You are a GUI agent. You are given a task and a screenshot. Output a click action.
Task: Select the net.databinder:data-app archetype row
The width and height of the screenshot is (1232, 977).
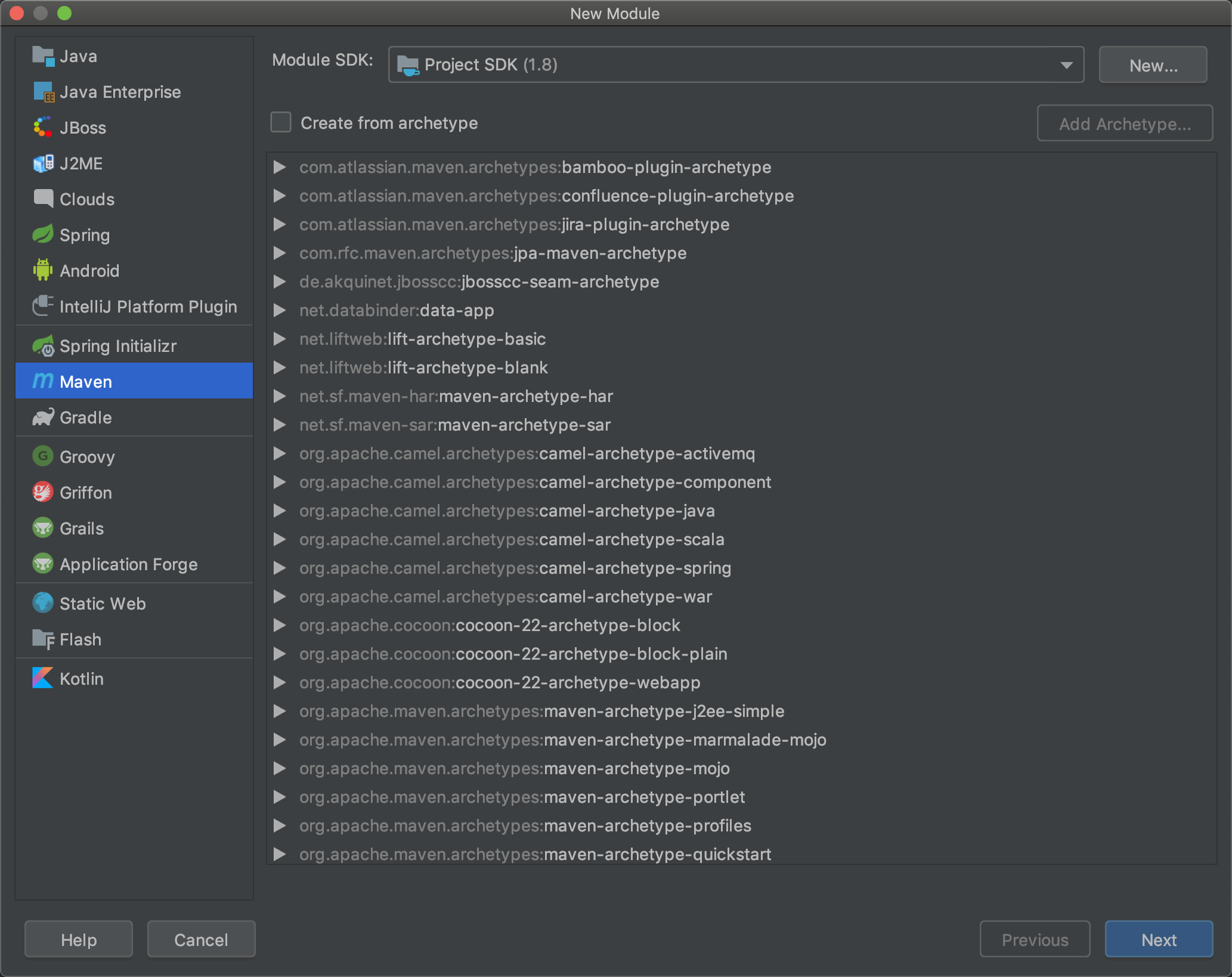[x=397, y=310]
